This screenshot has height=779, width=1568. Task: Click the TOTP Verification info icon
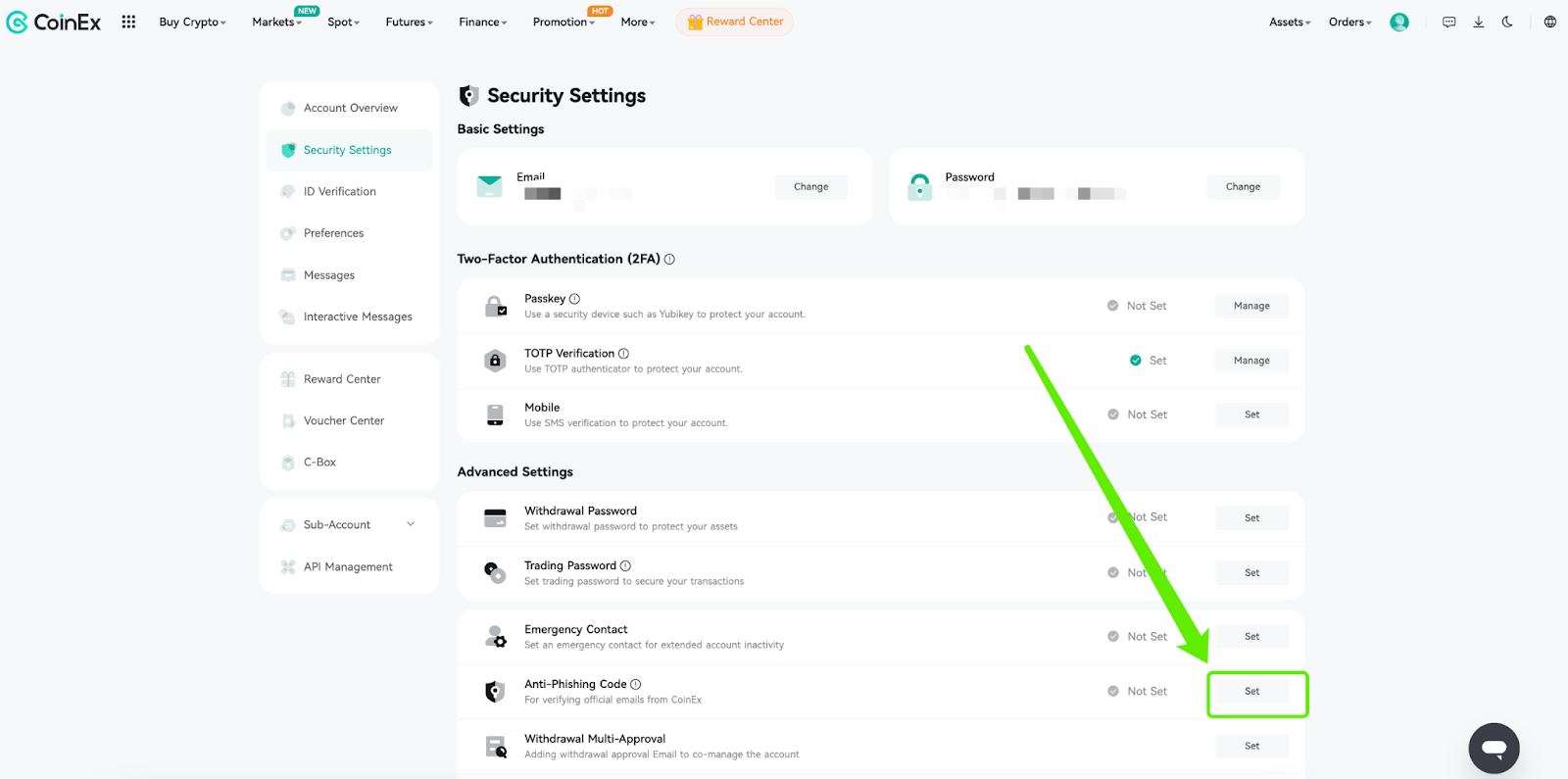click(623, 354)
